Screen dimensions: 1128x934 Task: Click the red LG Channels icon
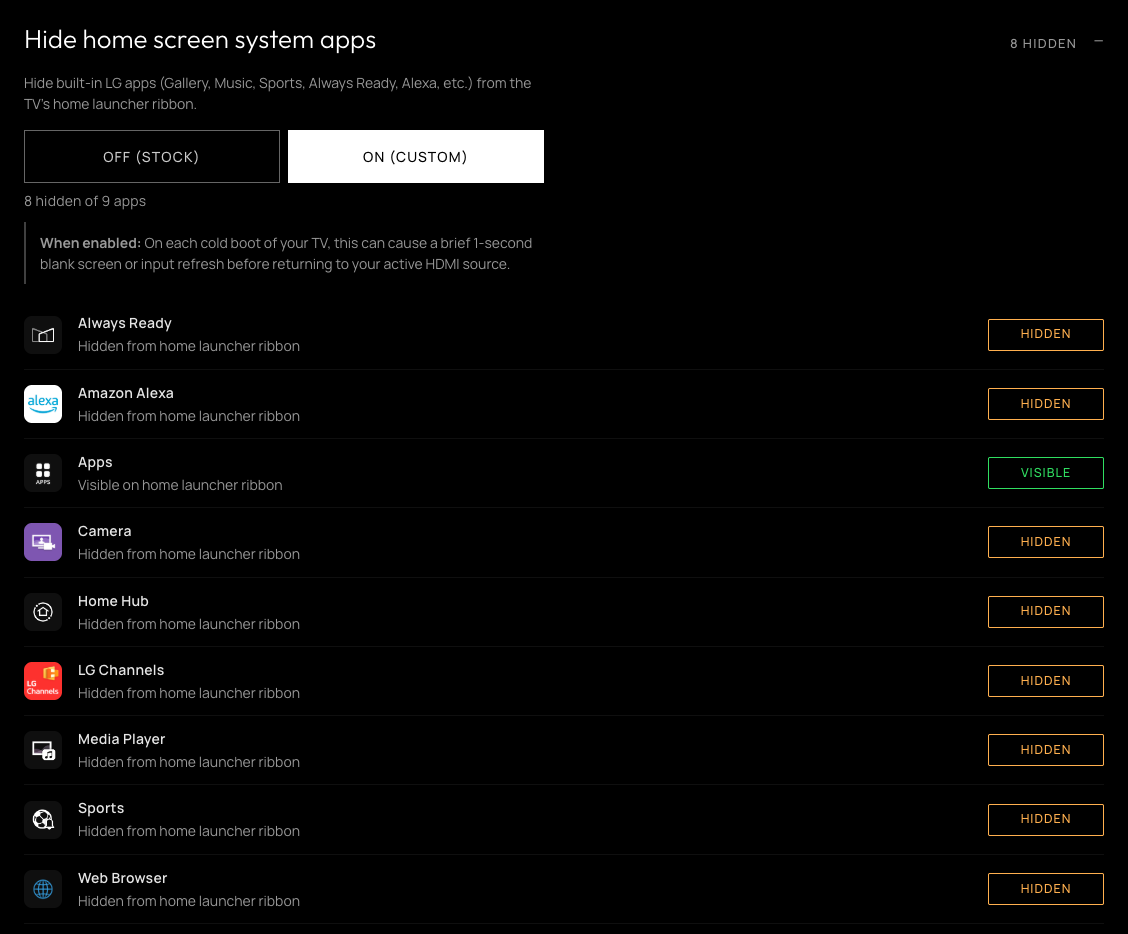coord(43,681)
